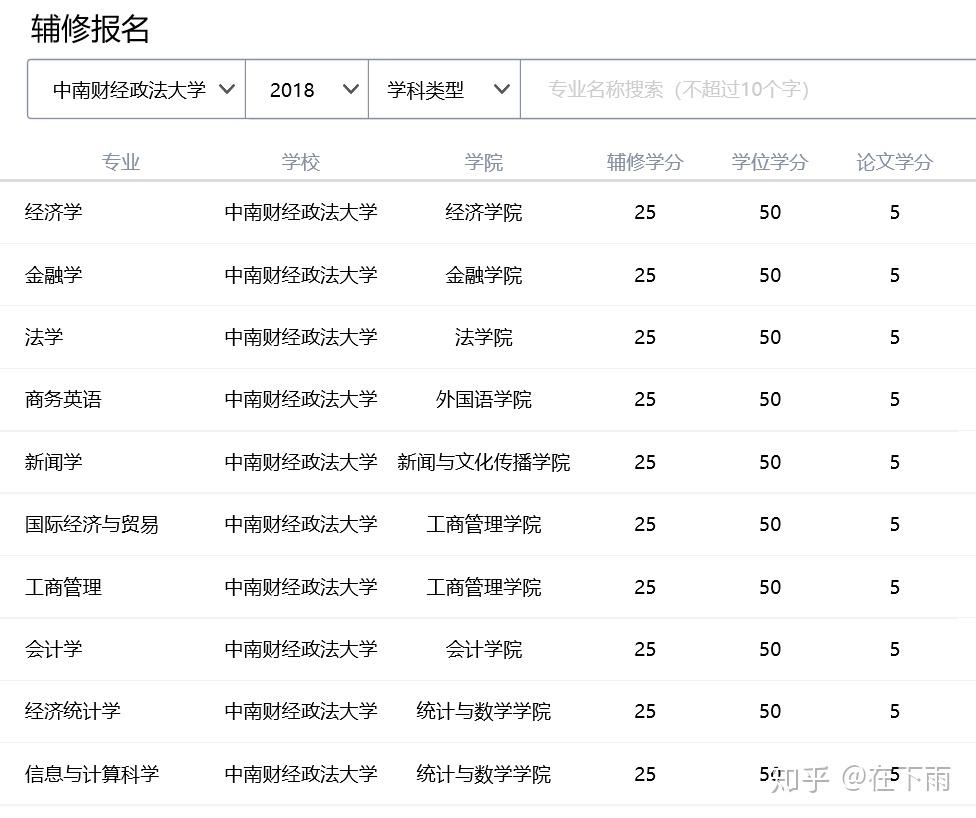Open the 2018 year dropdown
Image resolution: width=976 pixels, height=818 pixels.
pyautogui.click(x=307, y=89)
